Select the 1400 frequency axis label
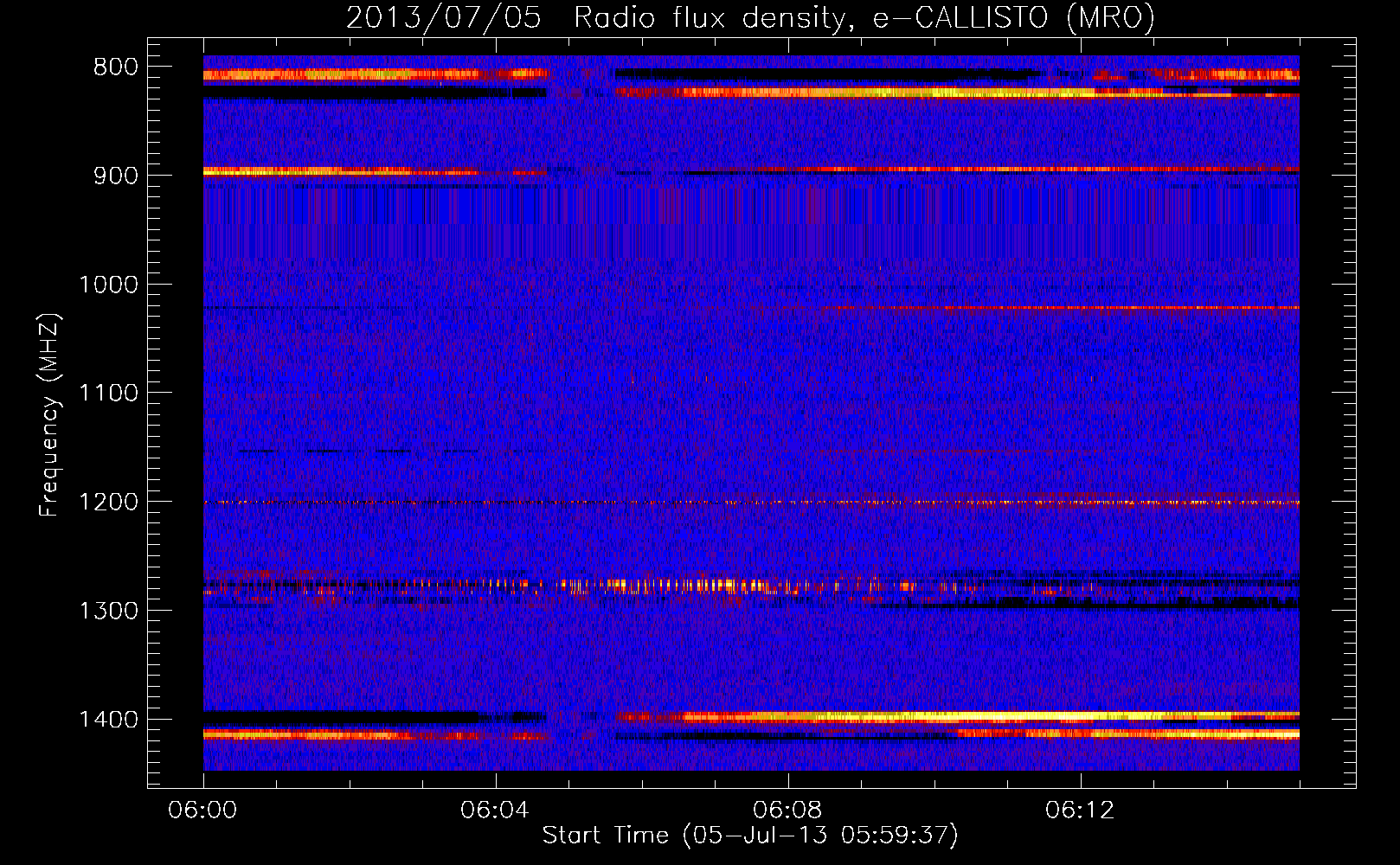This screenshot has width=1400, height=865. [108, 720]
